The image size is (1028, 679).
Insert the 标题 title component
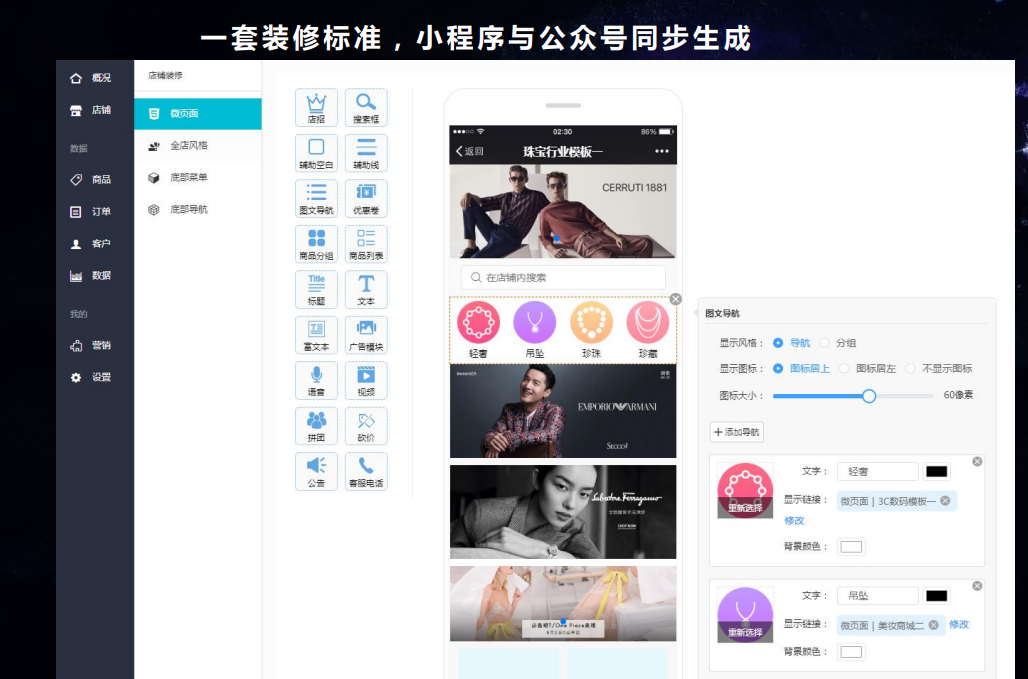coord(317,289)
